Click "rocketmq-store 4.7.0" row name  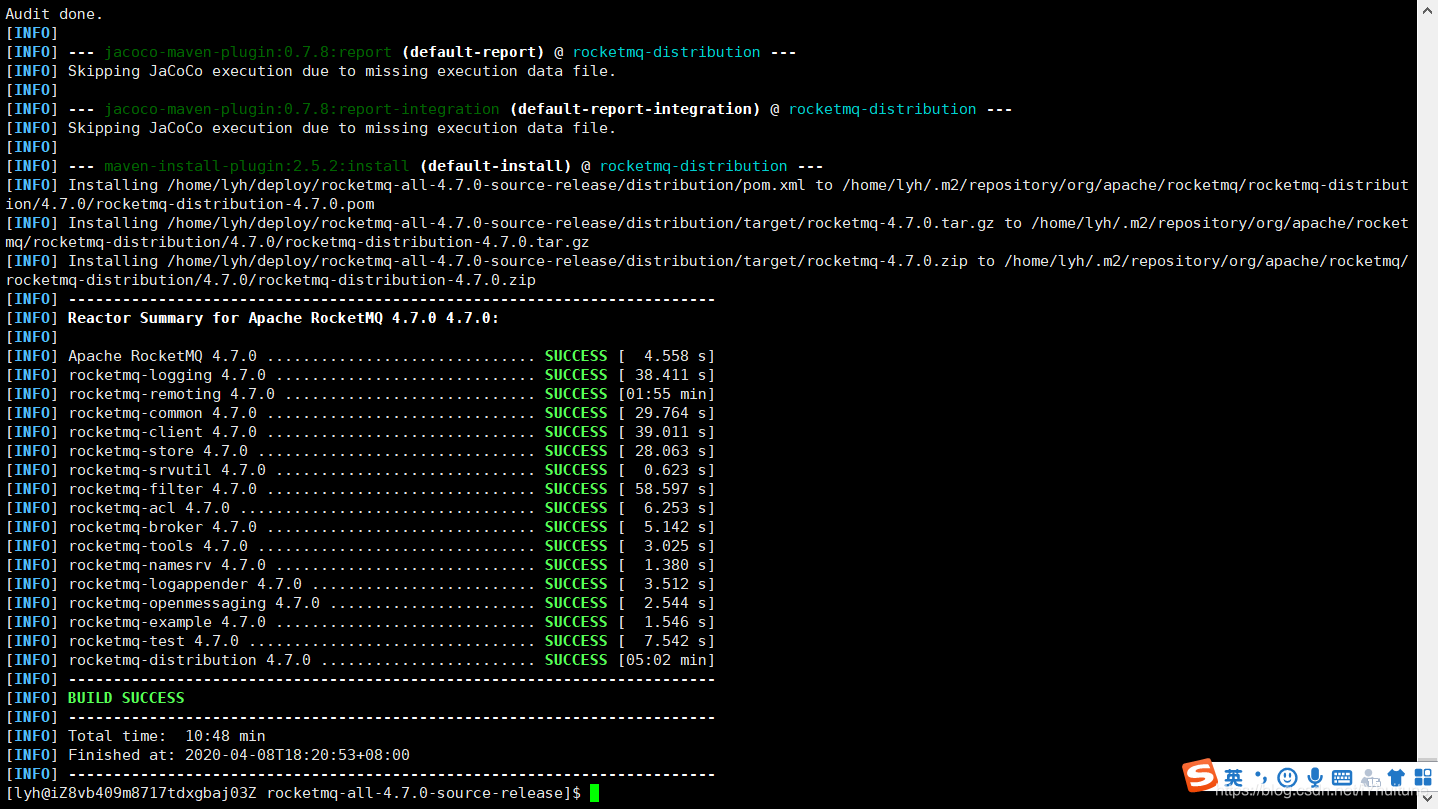158,451
